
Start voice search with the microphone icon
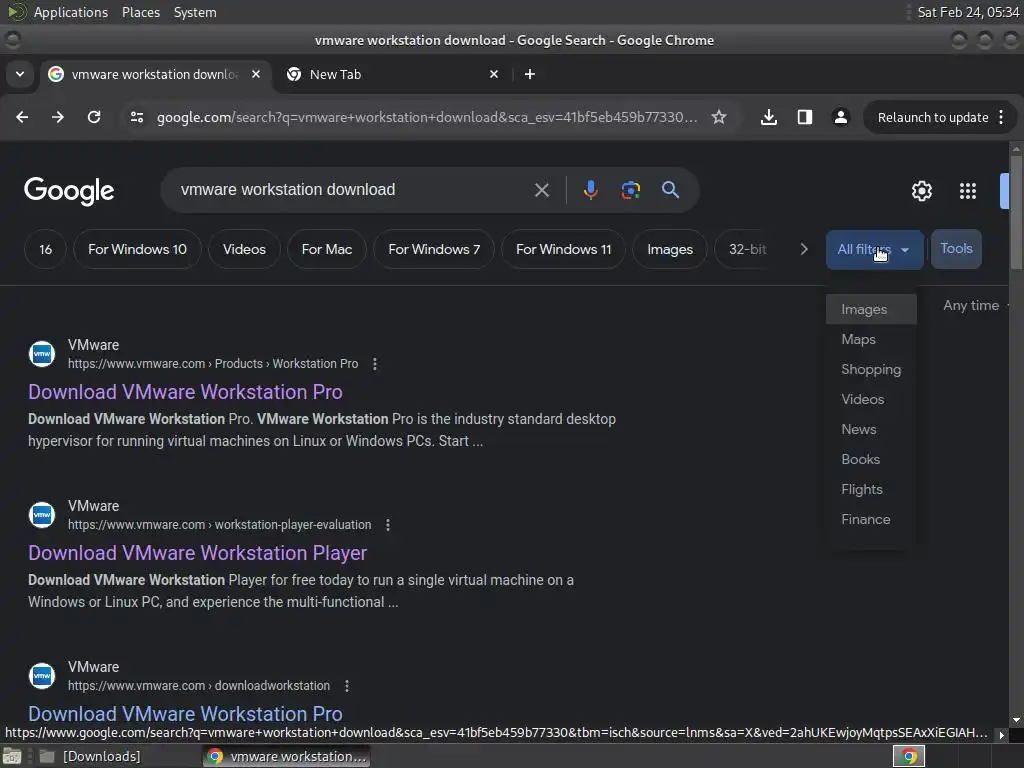(x=590, y=190)
